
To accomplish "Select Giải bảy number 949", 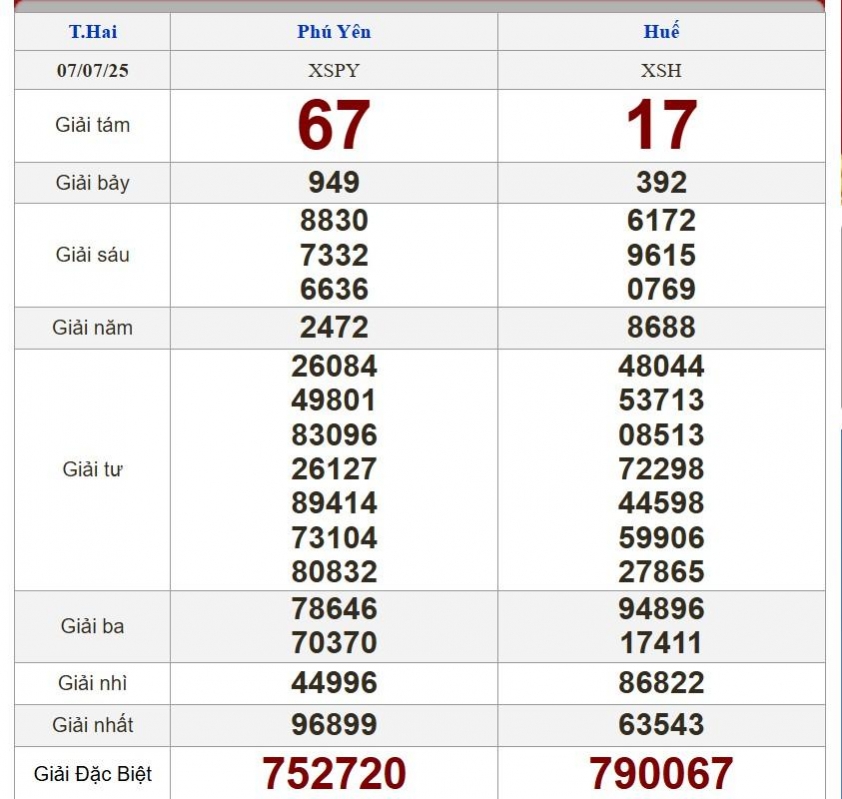I will (x=334, y=183).
